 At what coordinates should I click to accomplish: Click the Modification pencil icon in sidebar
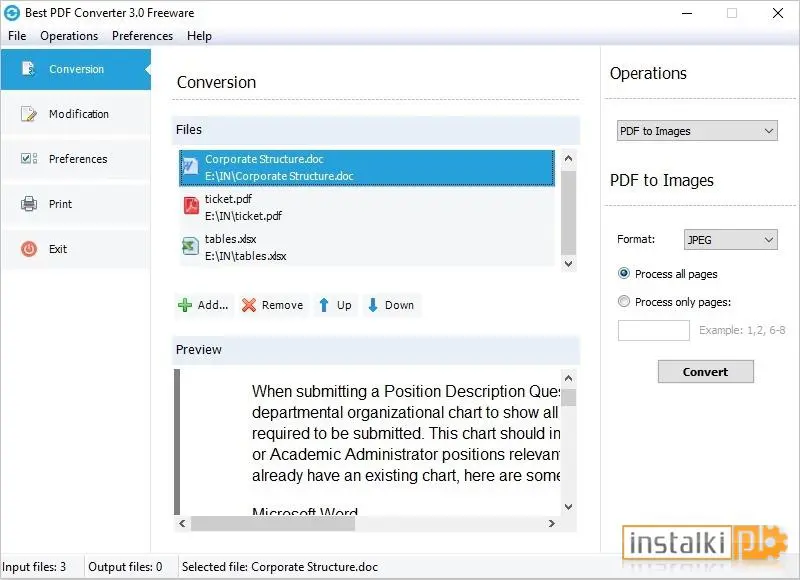[x=29, y=113]
